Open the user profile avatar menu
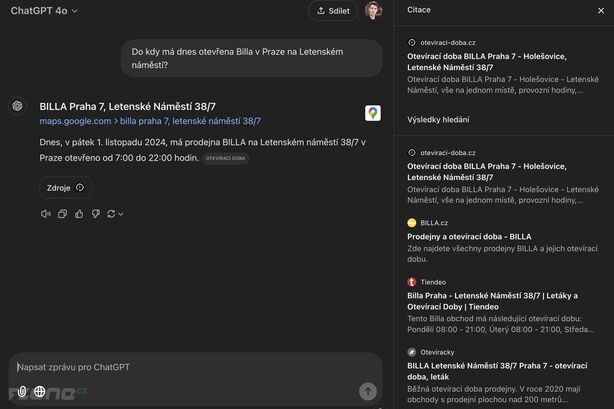This screenshot has width=614, height=409. pyautogui.click(x=373, y=11)
